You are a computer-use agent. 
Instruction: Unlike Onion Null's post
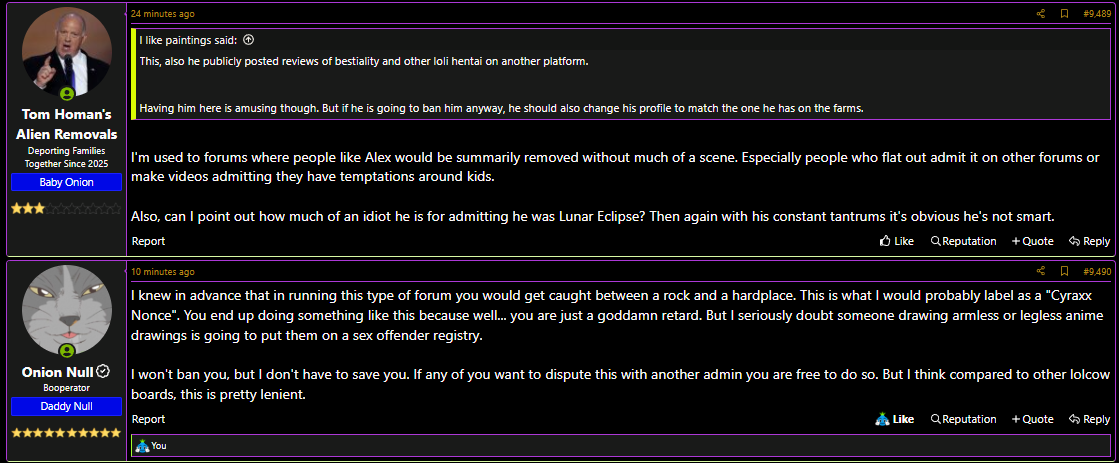point(894,419)
